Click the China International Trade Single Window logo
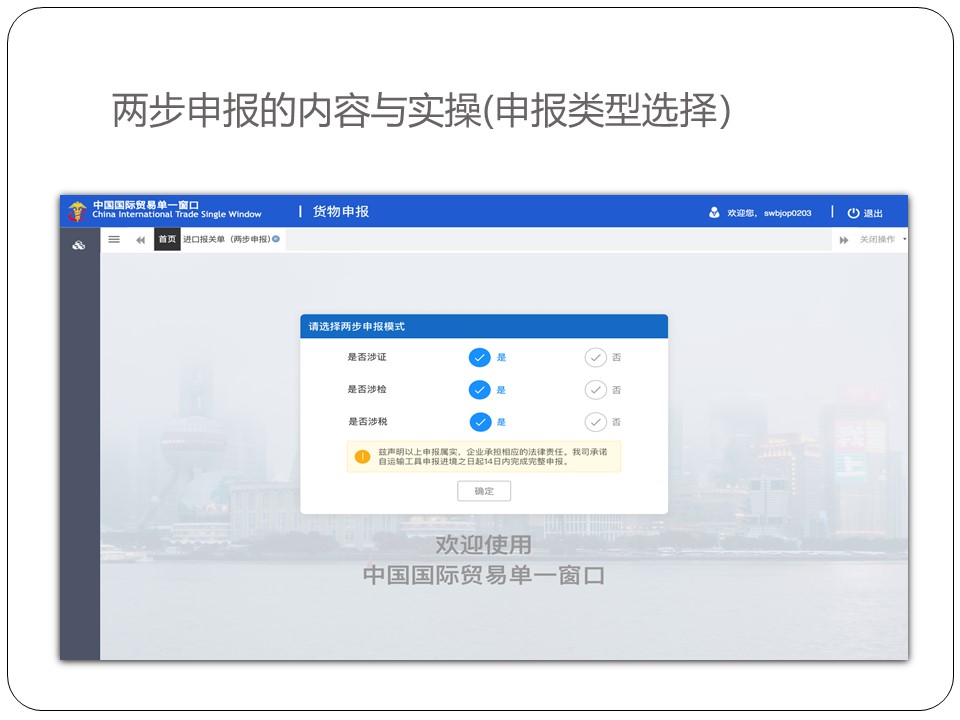Viewport: 960px width, 720px height. coord(77,211)
